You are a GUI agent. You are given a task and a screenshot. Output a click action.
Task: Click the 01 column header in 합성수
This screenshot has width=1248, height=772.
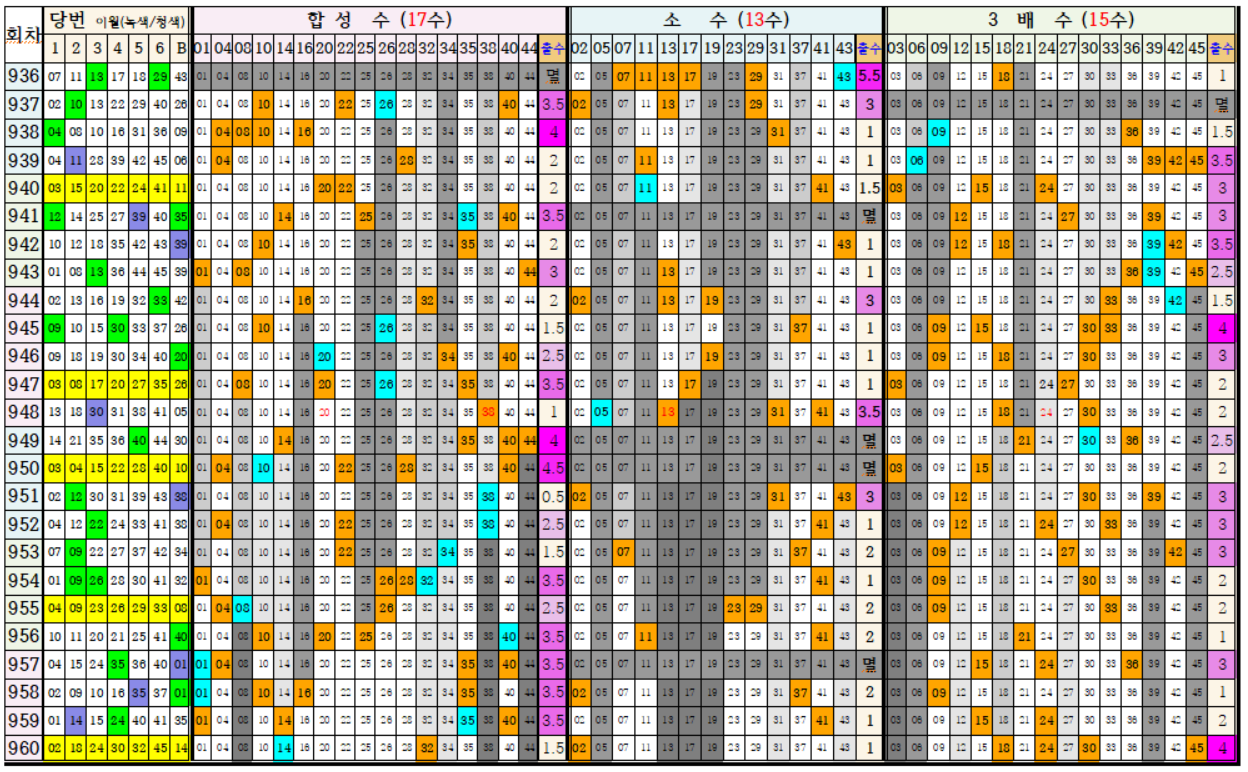(x=202, y=48)
